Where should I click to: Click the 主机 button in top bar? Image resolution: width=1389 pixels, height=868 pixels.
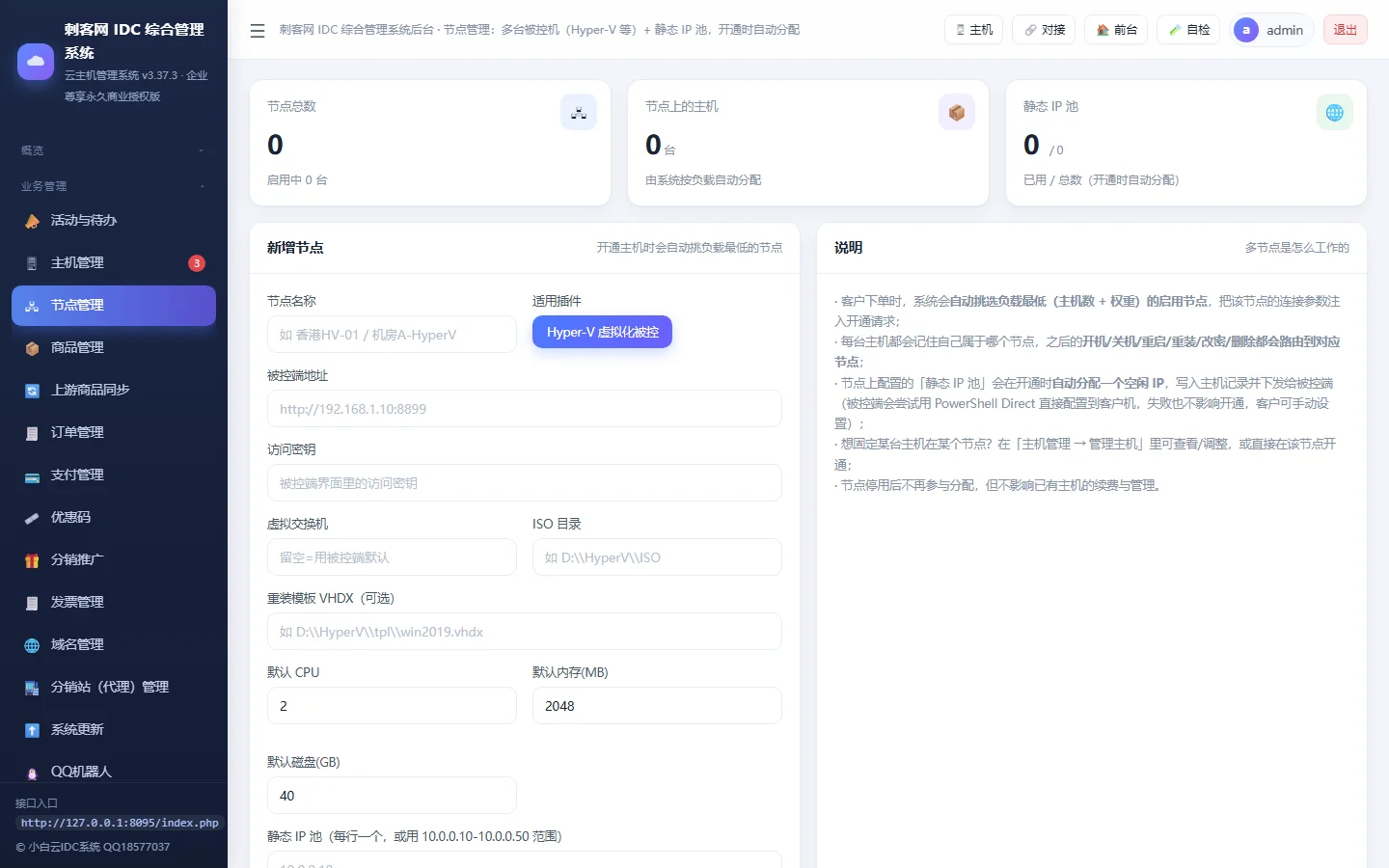click(974, 30)
